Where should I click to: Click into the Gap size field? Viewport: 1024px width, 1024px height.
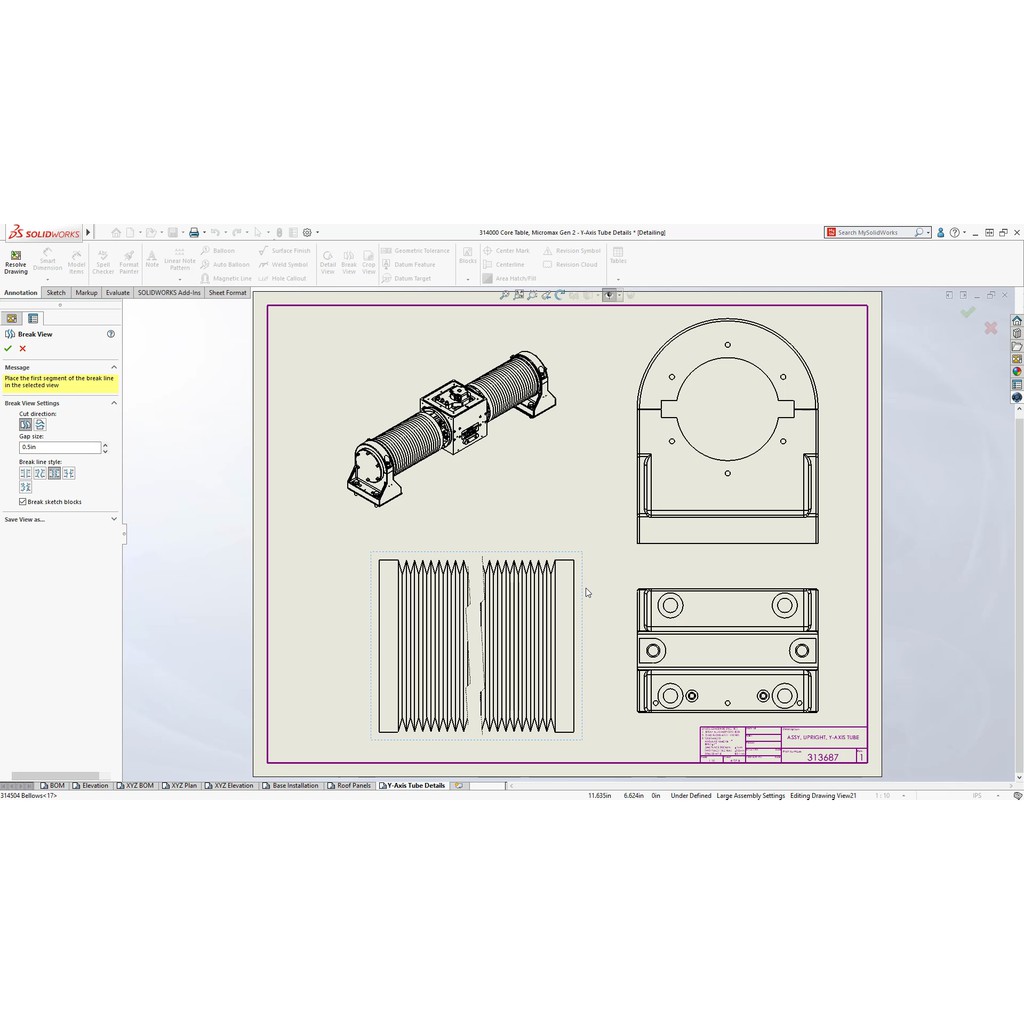pyautogui.click(x=60, y=447)
